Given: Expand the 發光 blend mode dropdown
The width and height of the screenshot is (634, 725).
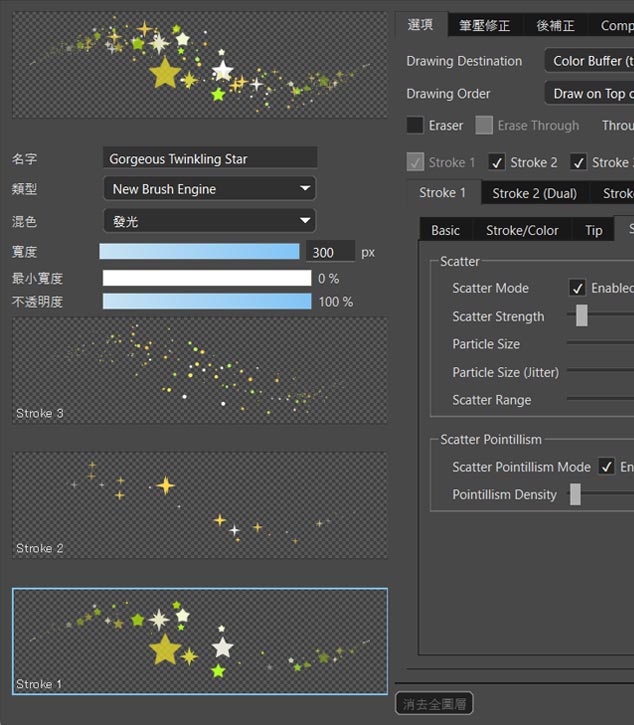Looking at the screenshot, I should coord(209,221).
